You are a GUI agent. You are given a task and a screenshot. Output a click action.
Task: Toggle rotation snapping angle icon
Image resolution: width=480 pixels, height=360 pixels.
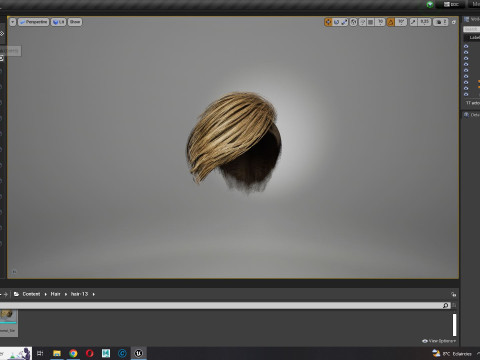point(391,22)
